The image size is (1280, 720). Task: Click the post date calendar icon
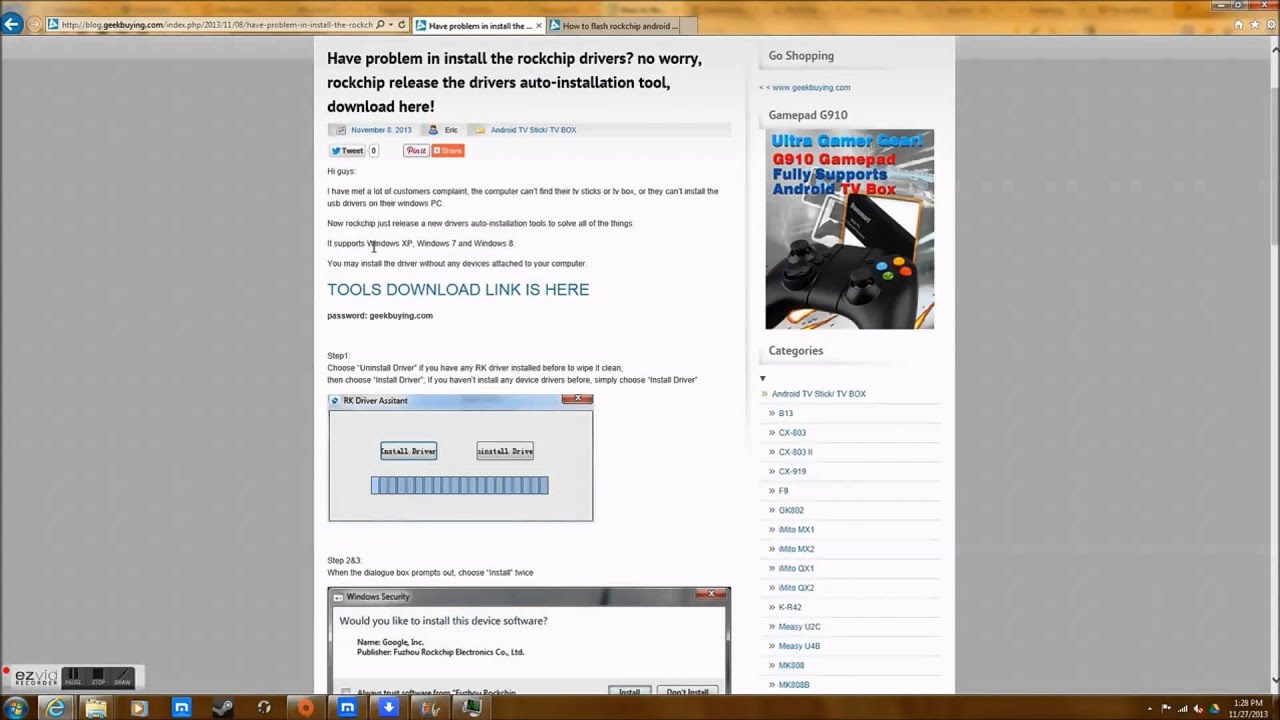[x=340, y=130]
